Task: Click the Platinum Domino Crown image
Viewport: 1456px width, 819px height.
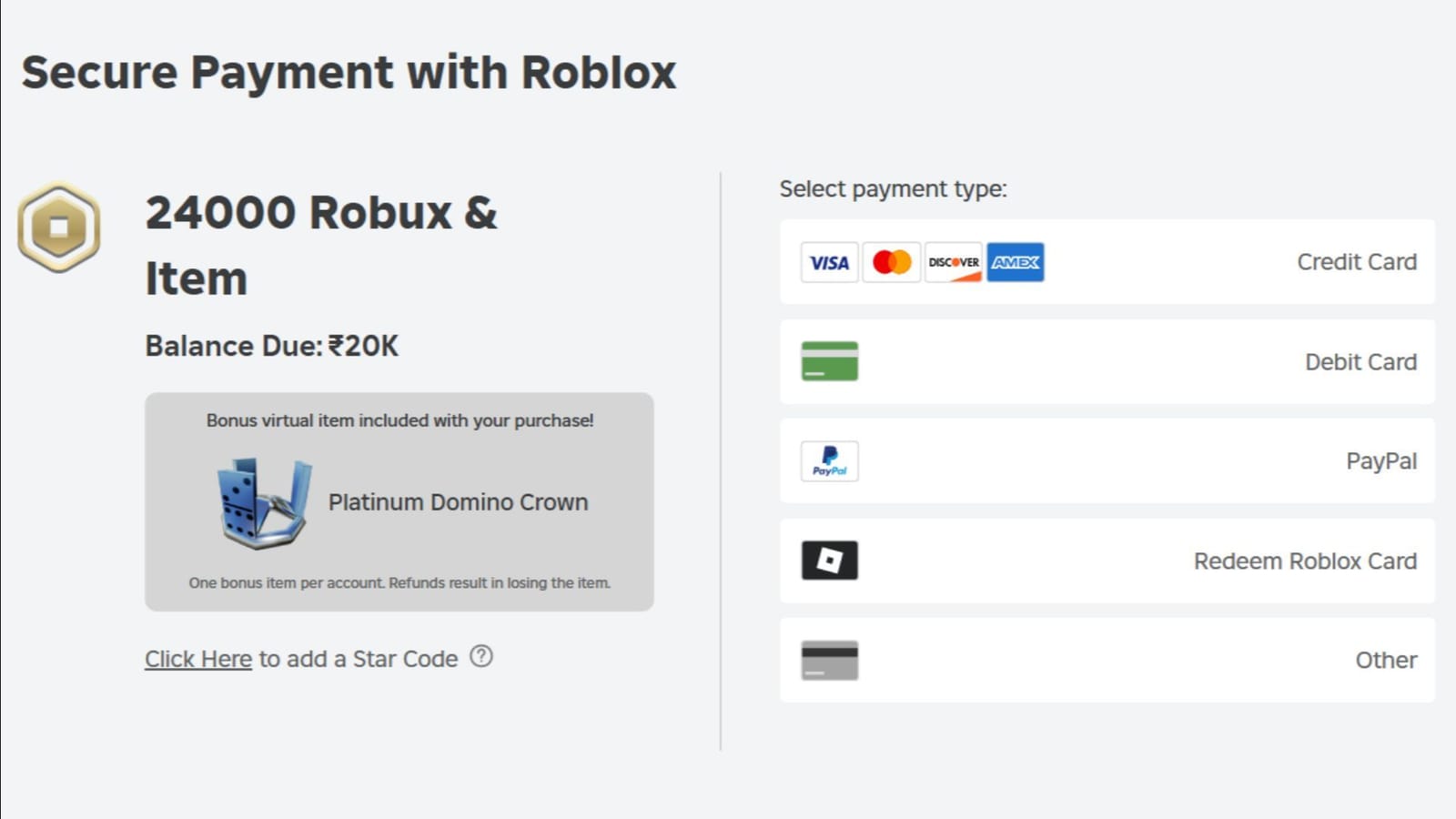Action: 263,501
